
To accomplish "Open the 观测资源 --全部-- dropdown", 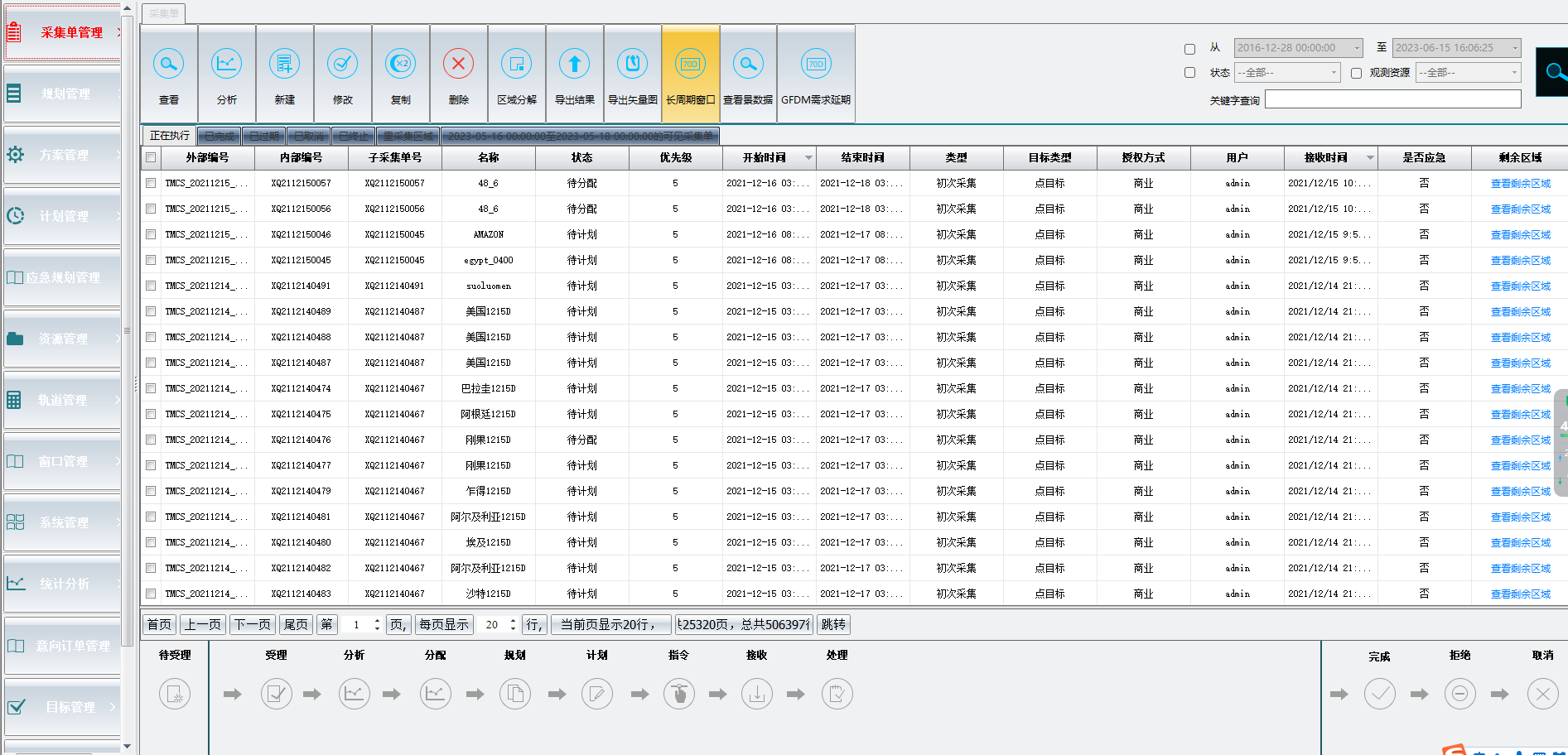I will [1514, 73].
